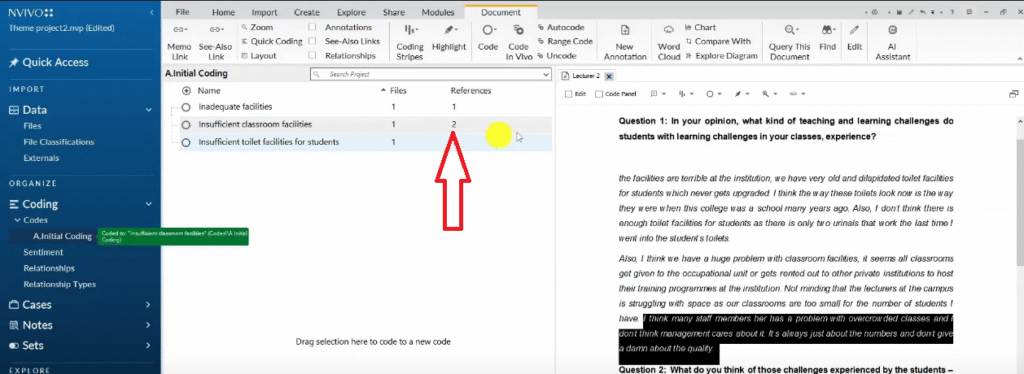Open Externals in sidebar
Image resolution: width=1024 pixels, height=374 pixels.
point(41,158)
